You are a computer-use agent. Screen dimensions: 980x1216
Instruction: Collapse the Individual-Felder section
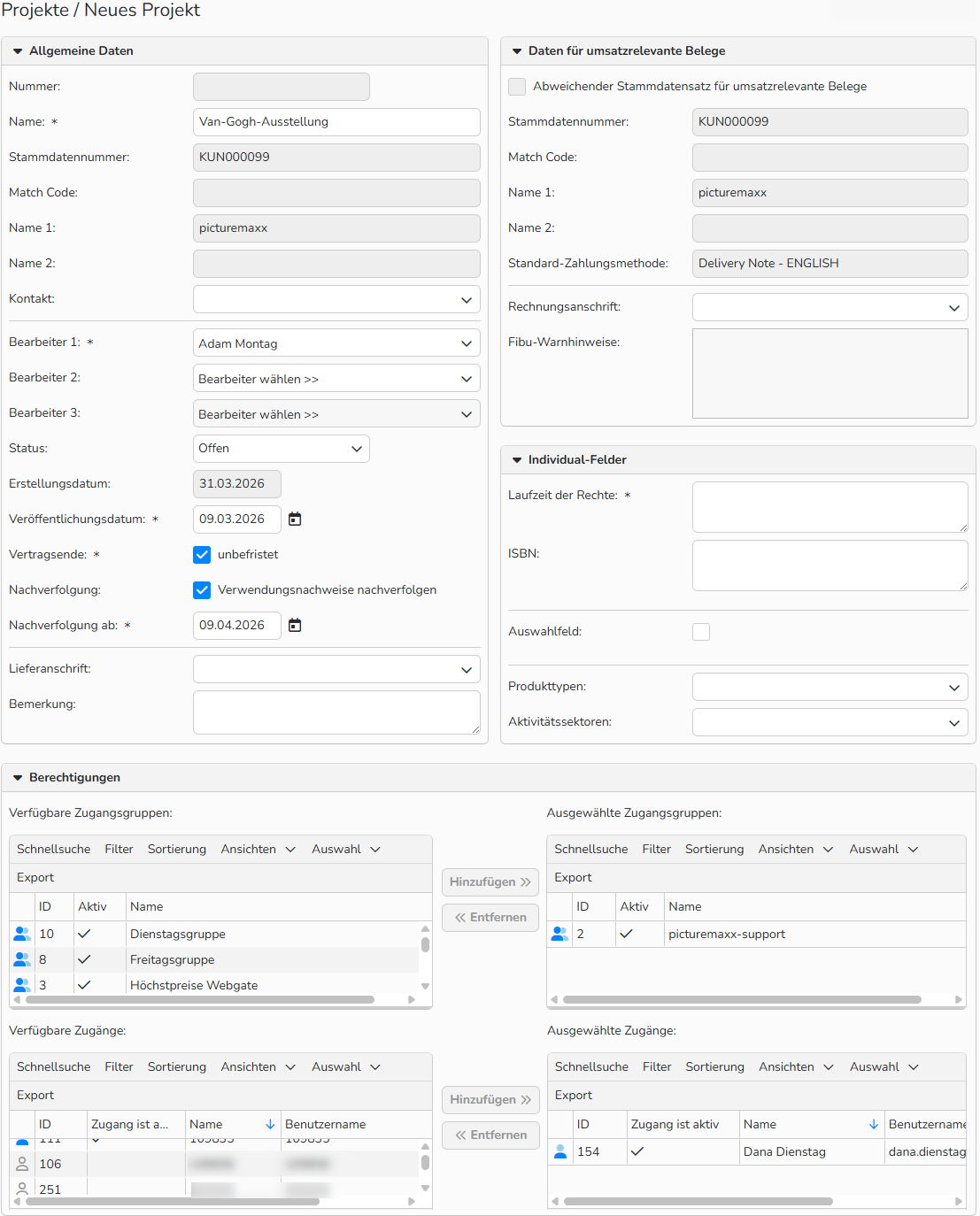pyautogui.click(x=517, y=460)
